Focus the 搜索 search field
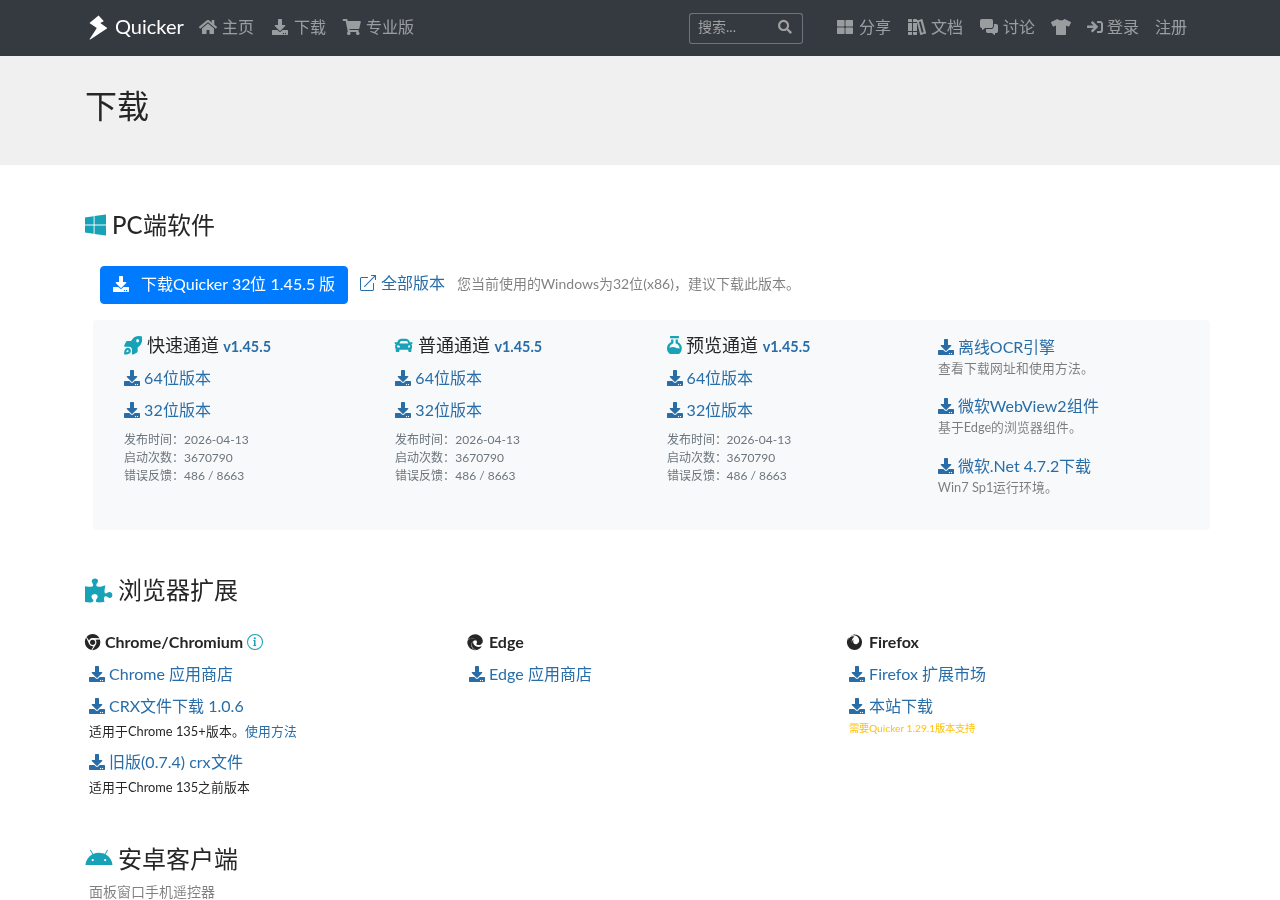The height and width of the screenshot is (900, 1280). (x=732, y=28)
